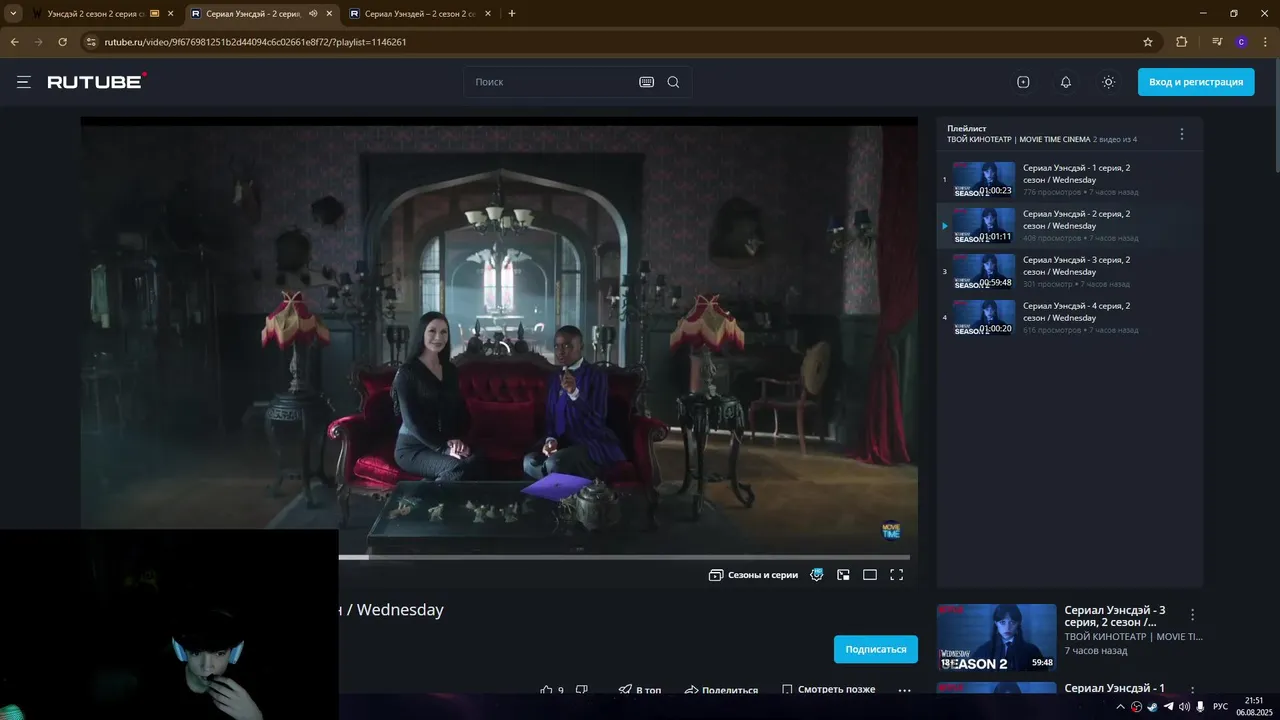Viewport: 1280px width, 720px height.
Task: Open browser extensions puzzle icon
Action: (x=1182, y=42)
